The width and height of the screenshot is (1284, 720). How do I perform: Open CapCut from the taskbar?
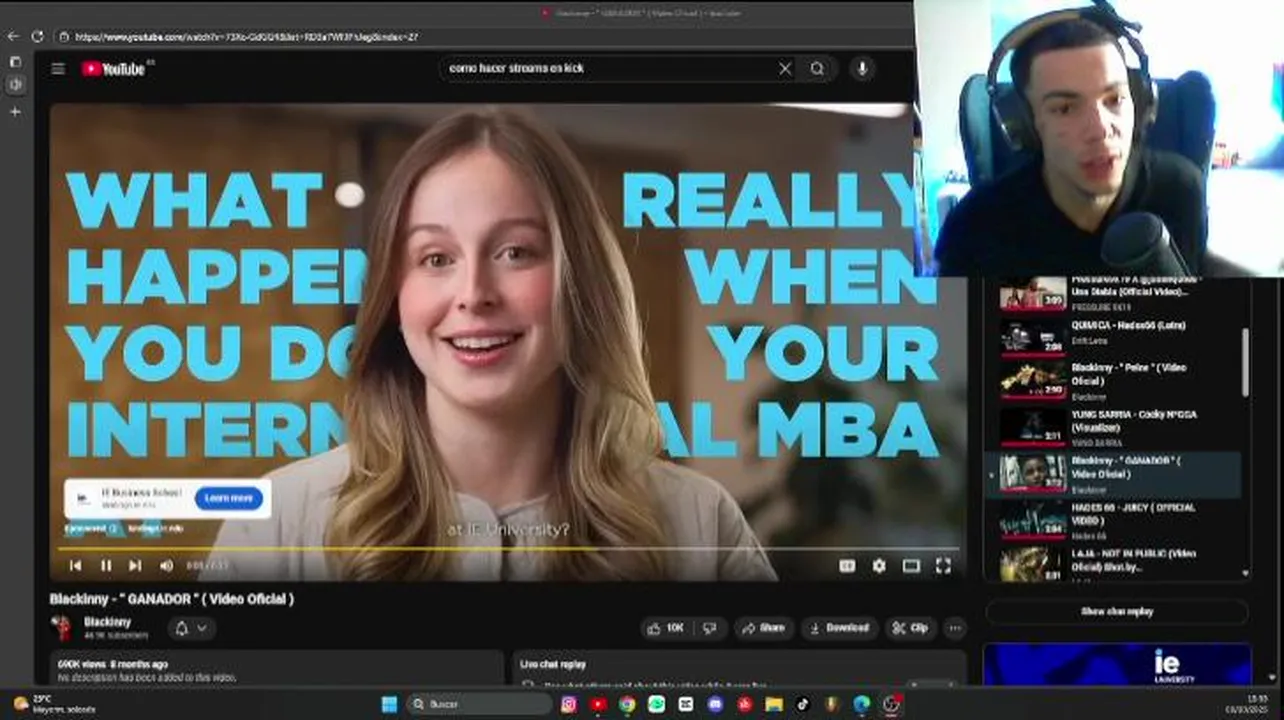point(686,705)
